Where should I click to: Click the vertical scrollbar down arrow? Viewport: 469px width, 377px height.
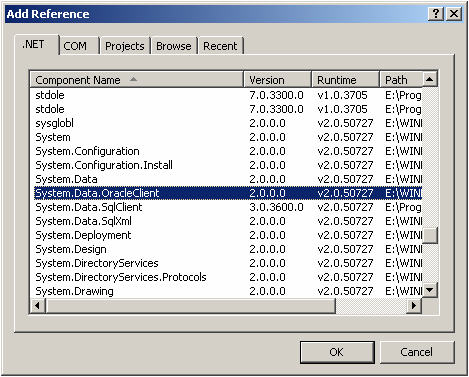430,290
